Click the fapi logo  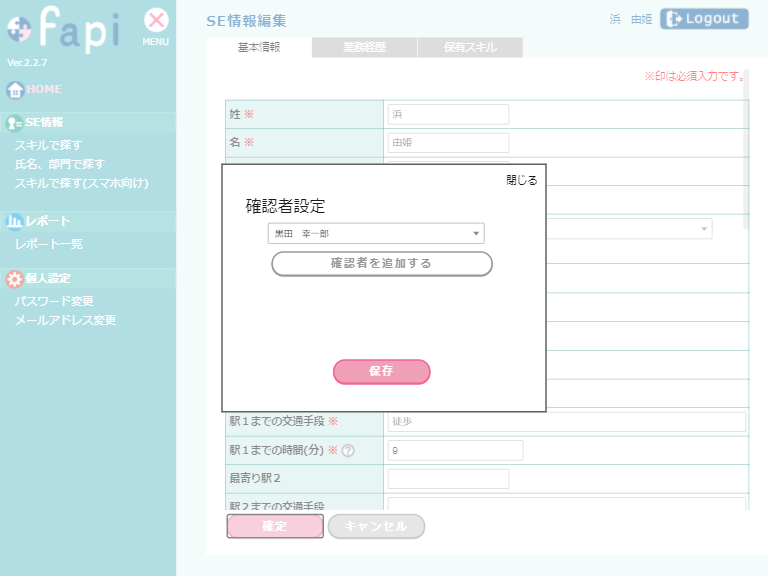62,30
